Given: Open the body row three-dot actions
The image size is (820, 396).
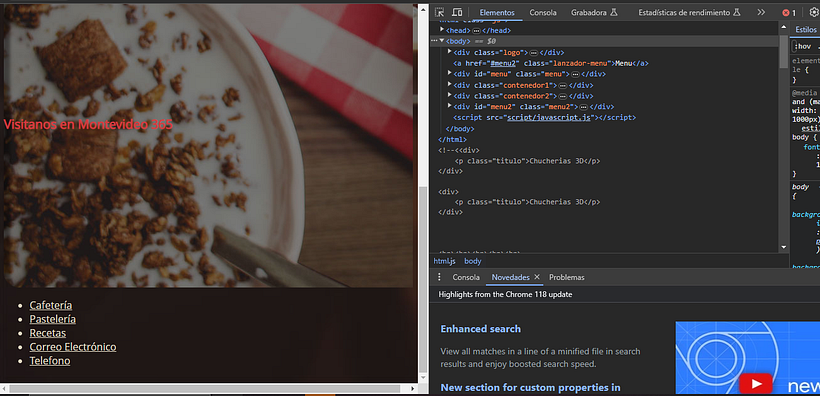Looking at the screenshot, I should (434, 41).
